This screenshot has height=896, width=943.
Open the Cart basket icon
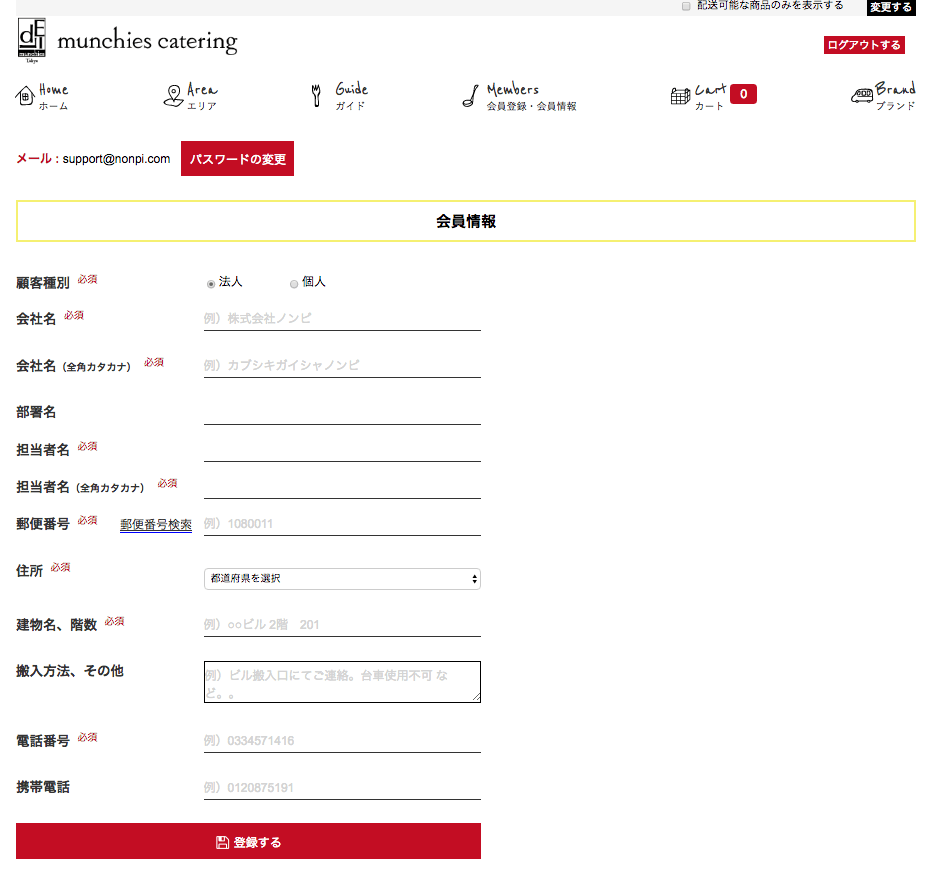click(x=680, y=96)
